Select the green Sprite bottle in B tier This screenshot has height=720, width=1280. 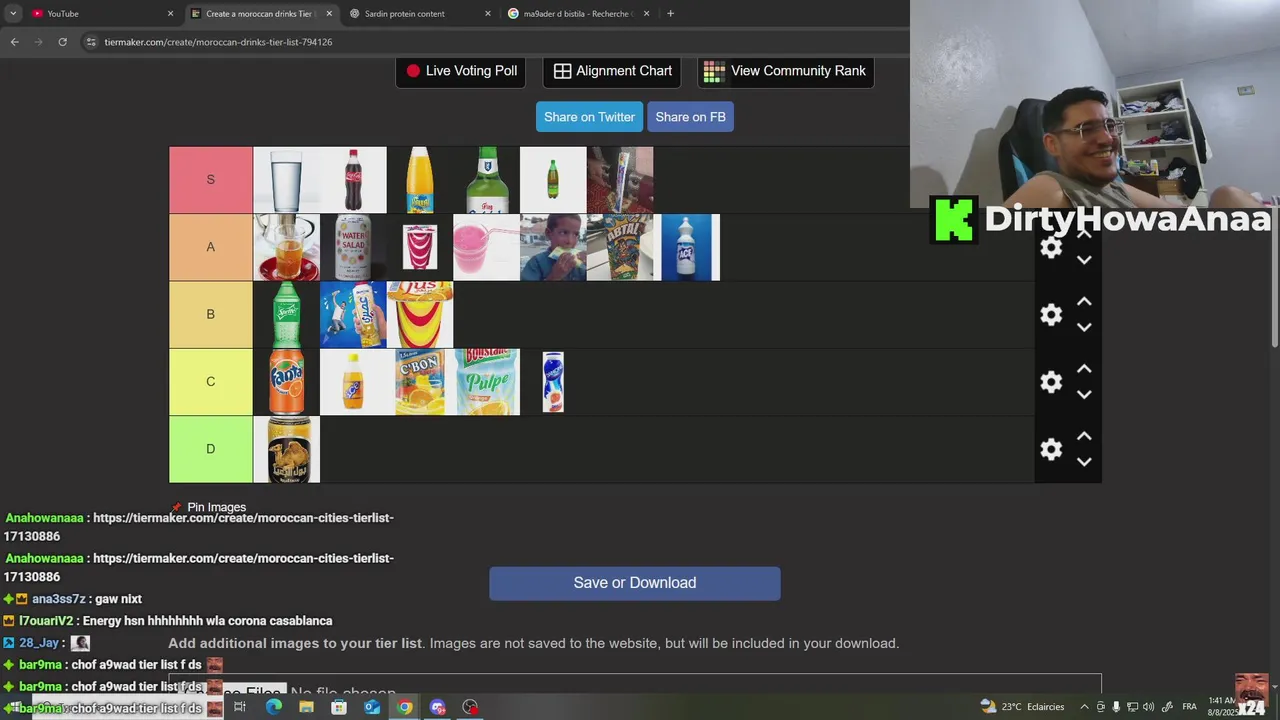point(286,314)
